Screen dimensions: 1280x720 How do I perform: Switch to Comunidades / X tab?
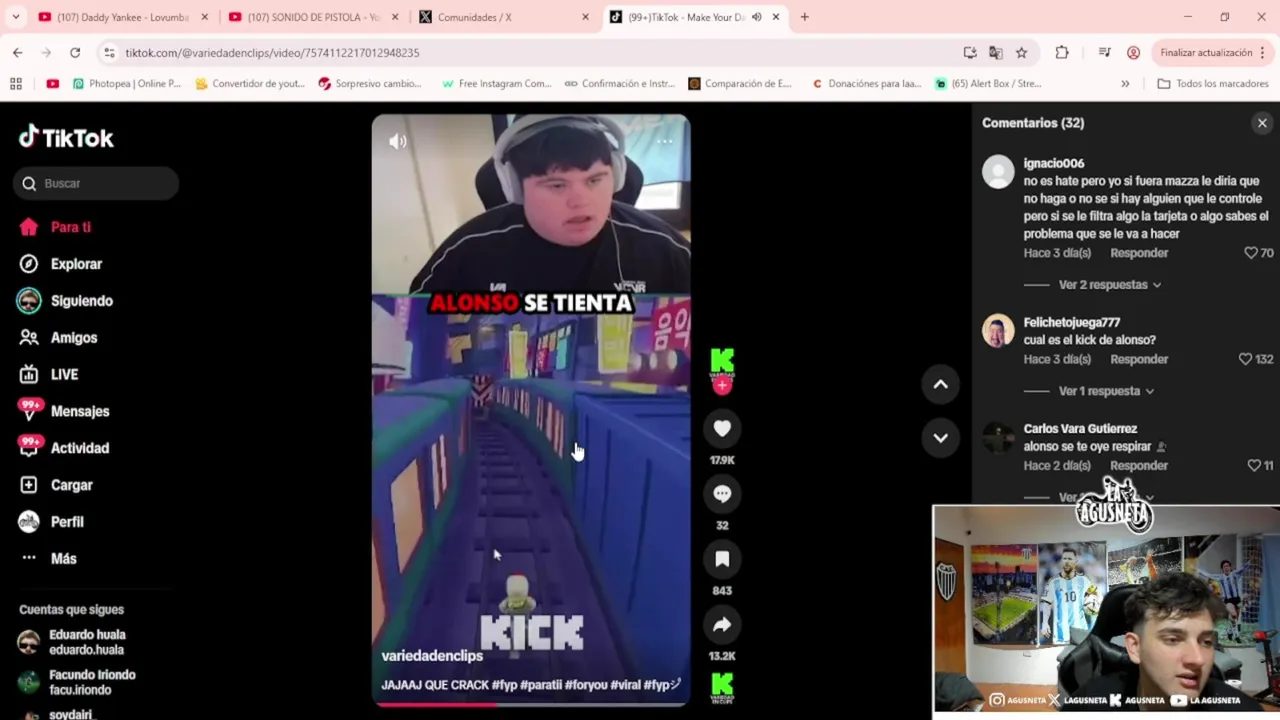pos(503,17)
